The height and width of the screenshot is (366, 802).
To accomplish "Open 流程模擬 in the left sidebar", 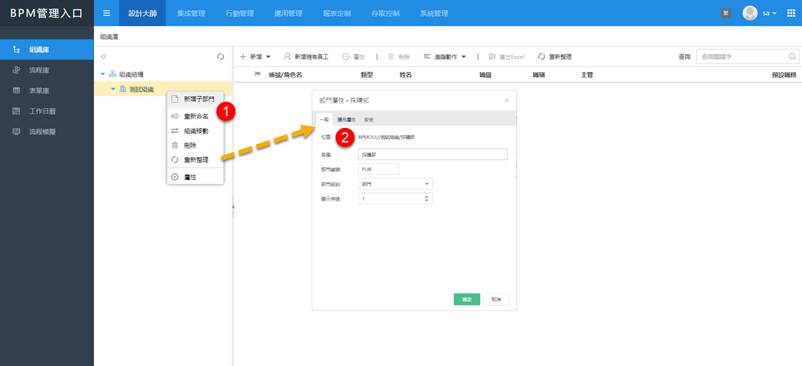I will [47, 131].
